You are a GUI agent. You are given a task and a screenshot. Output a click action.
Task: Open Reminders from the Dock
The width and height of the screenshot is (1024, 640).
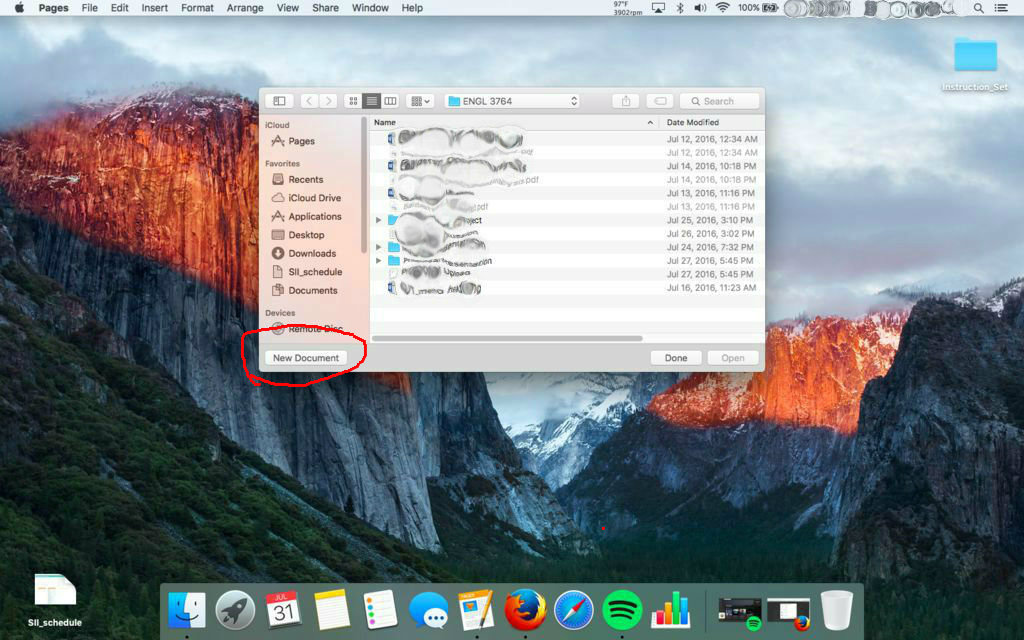tap(379, 610)
